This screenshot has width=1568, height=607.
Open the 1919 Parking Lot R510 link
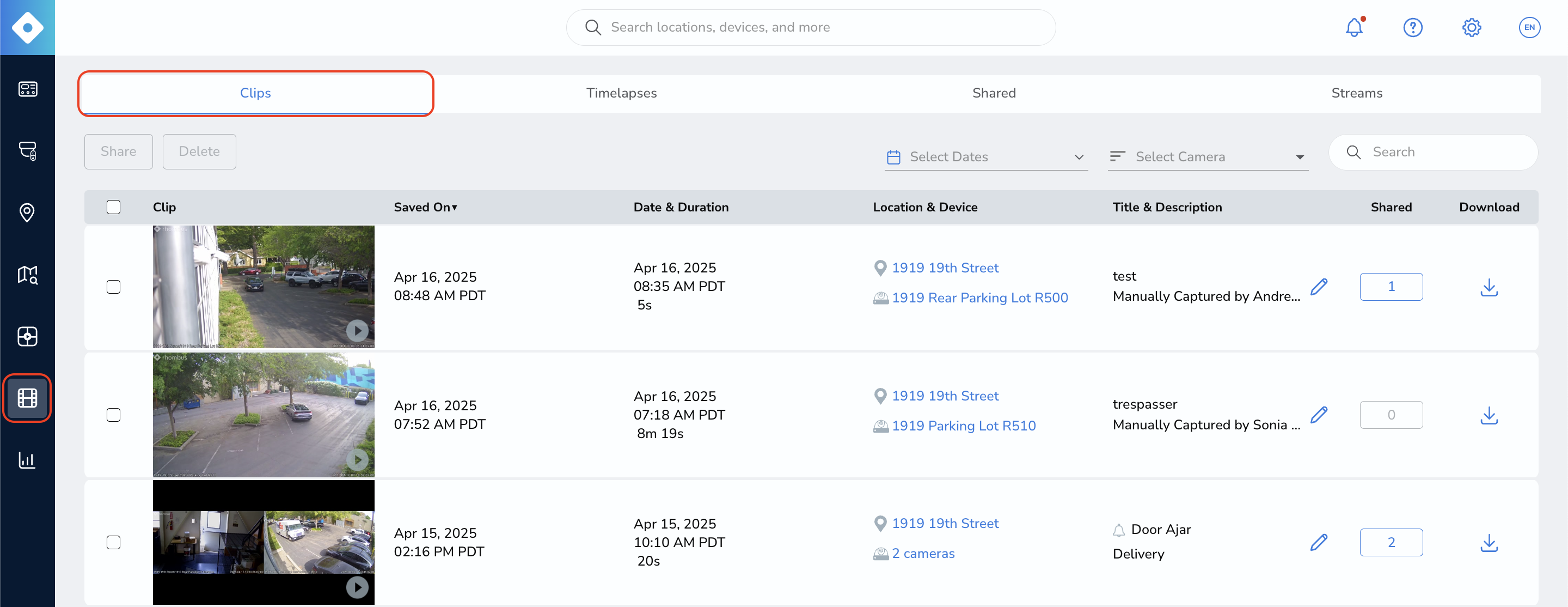[x=963, y=426]
